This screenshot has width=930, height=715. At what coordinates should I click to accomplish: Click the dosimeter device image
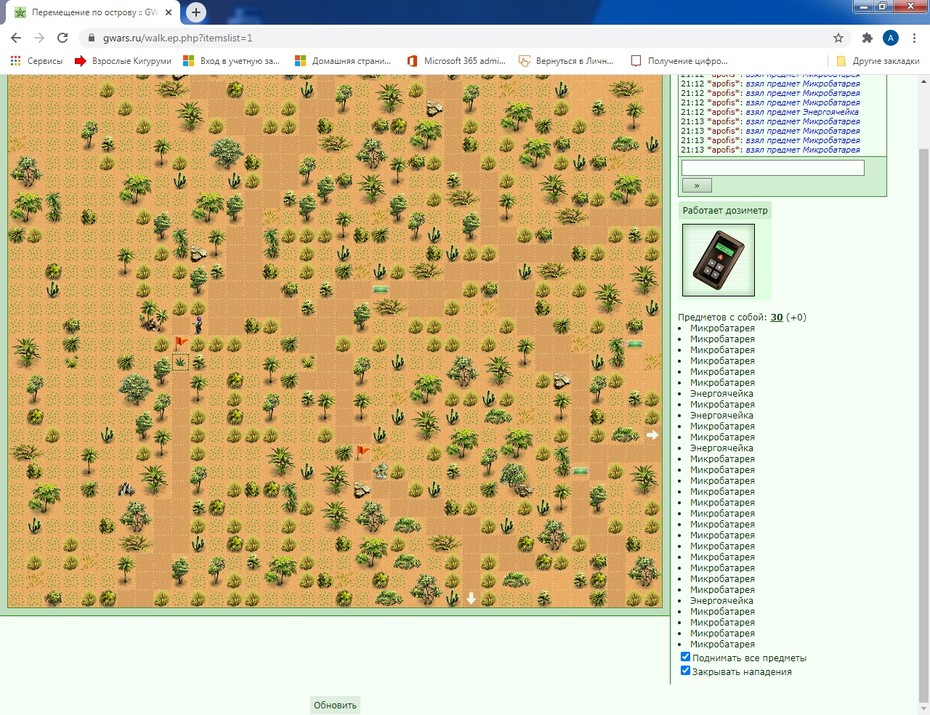tap(718, 260)
